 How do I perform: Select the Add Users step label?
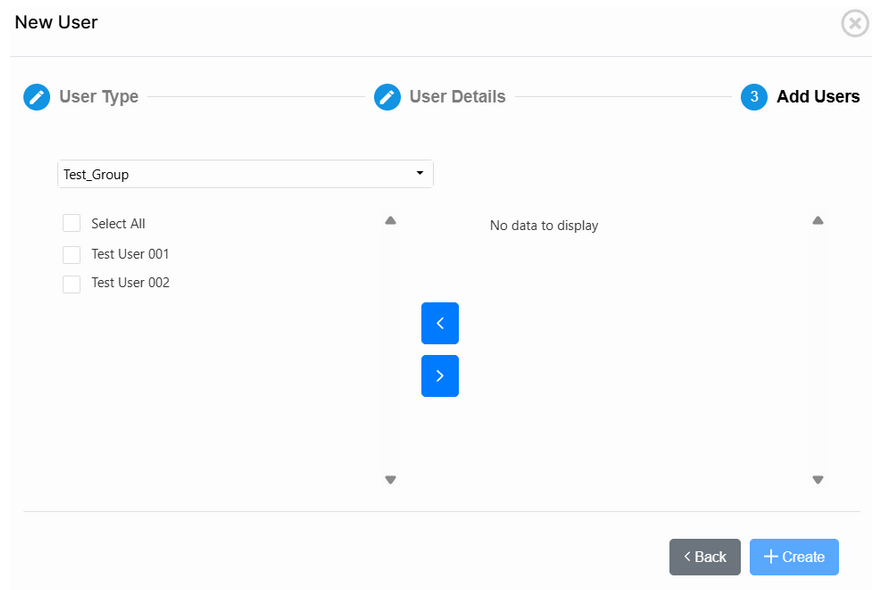pos(818,97)
